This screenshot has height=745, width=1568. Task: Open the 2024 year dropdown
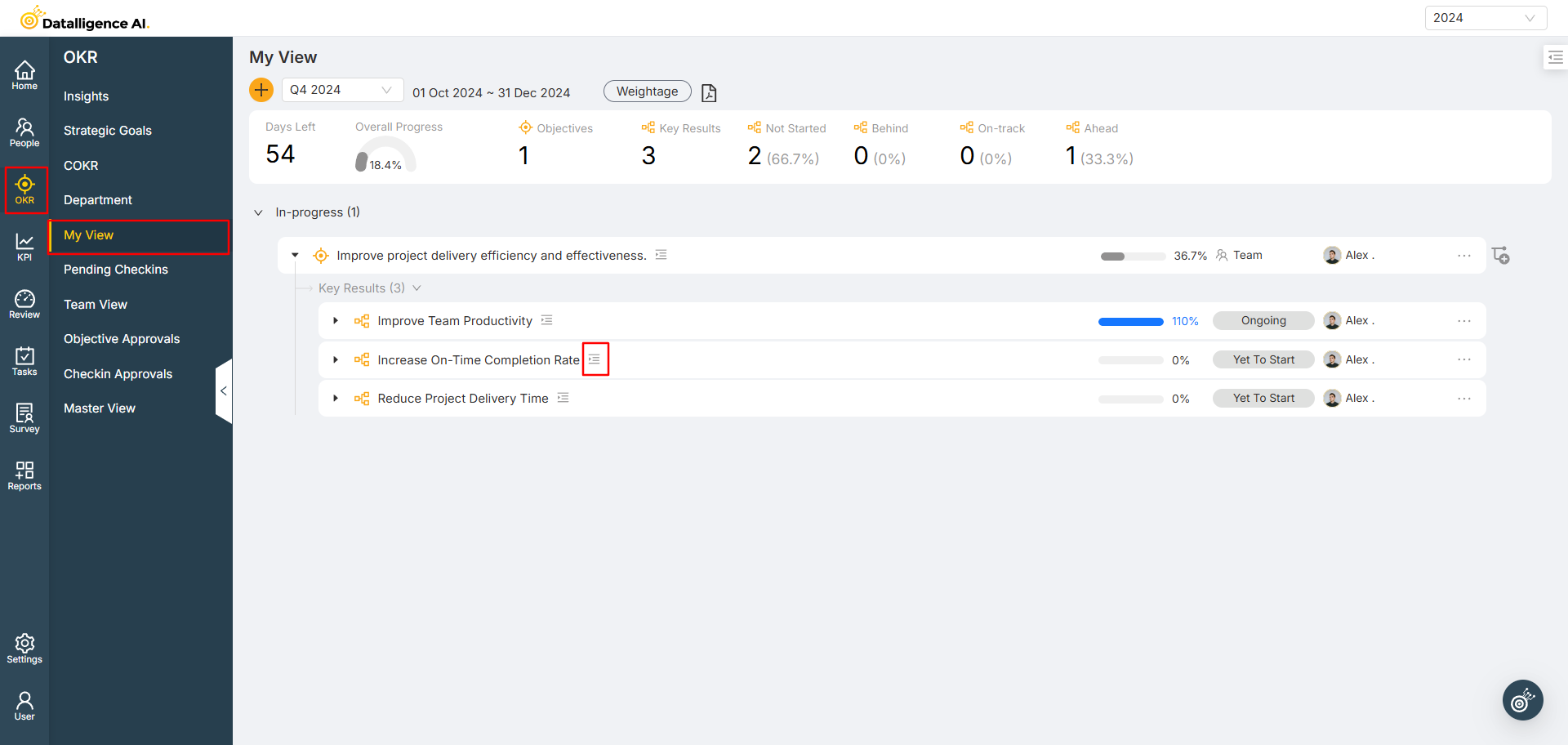pyautogui.click(x=1485, y=18)
